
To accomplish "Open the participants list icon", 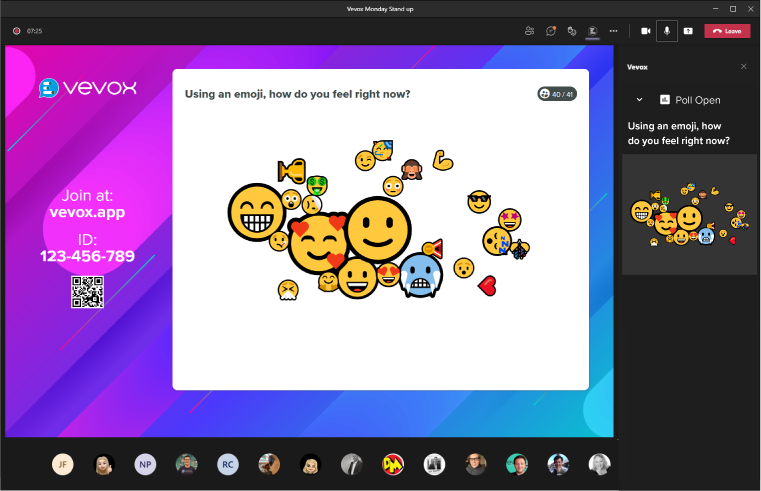I will 529,31.
